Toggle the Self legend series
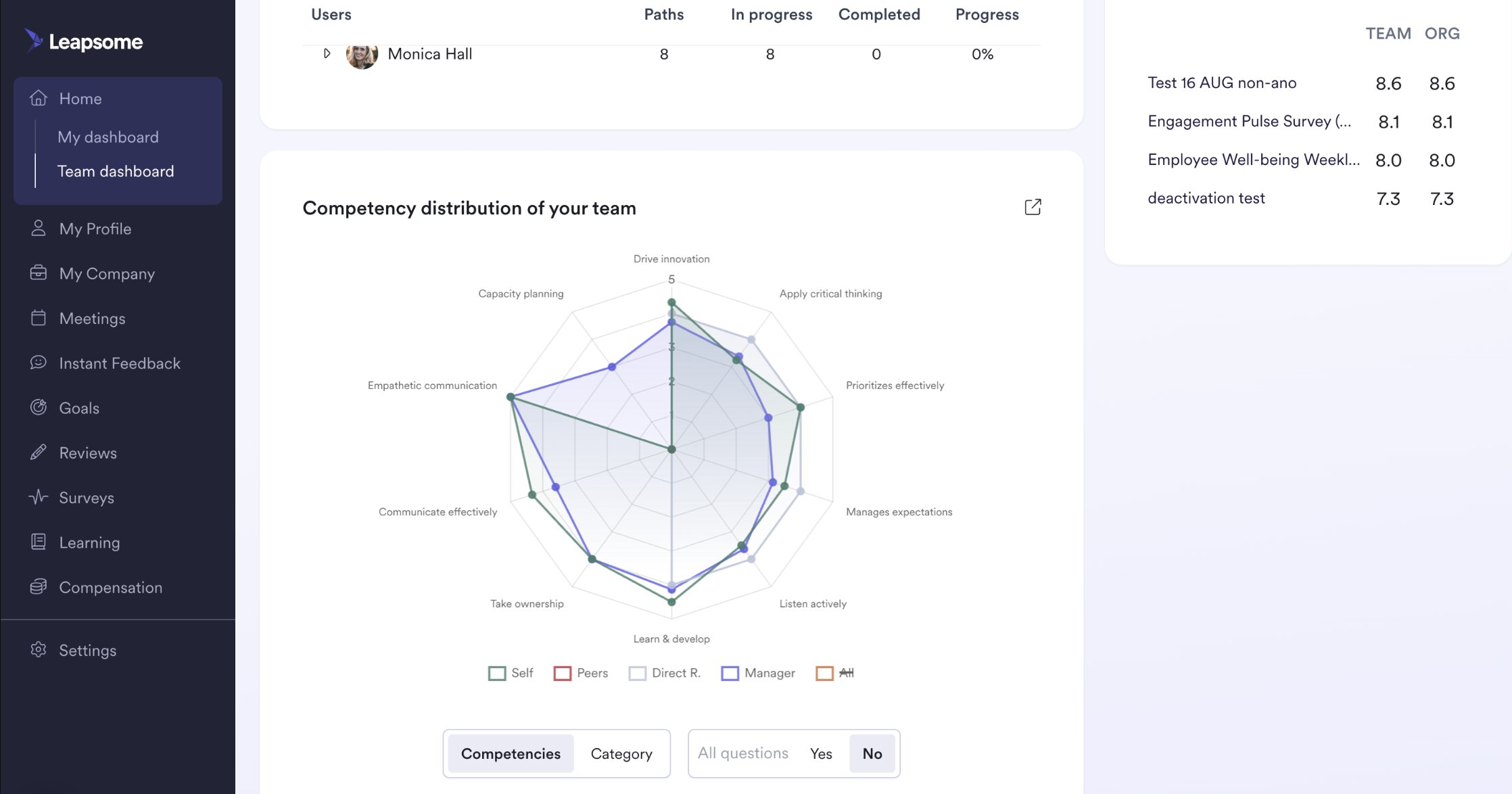This screenshot has height=794, width=1512. coord(511,673)
